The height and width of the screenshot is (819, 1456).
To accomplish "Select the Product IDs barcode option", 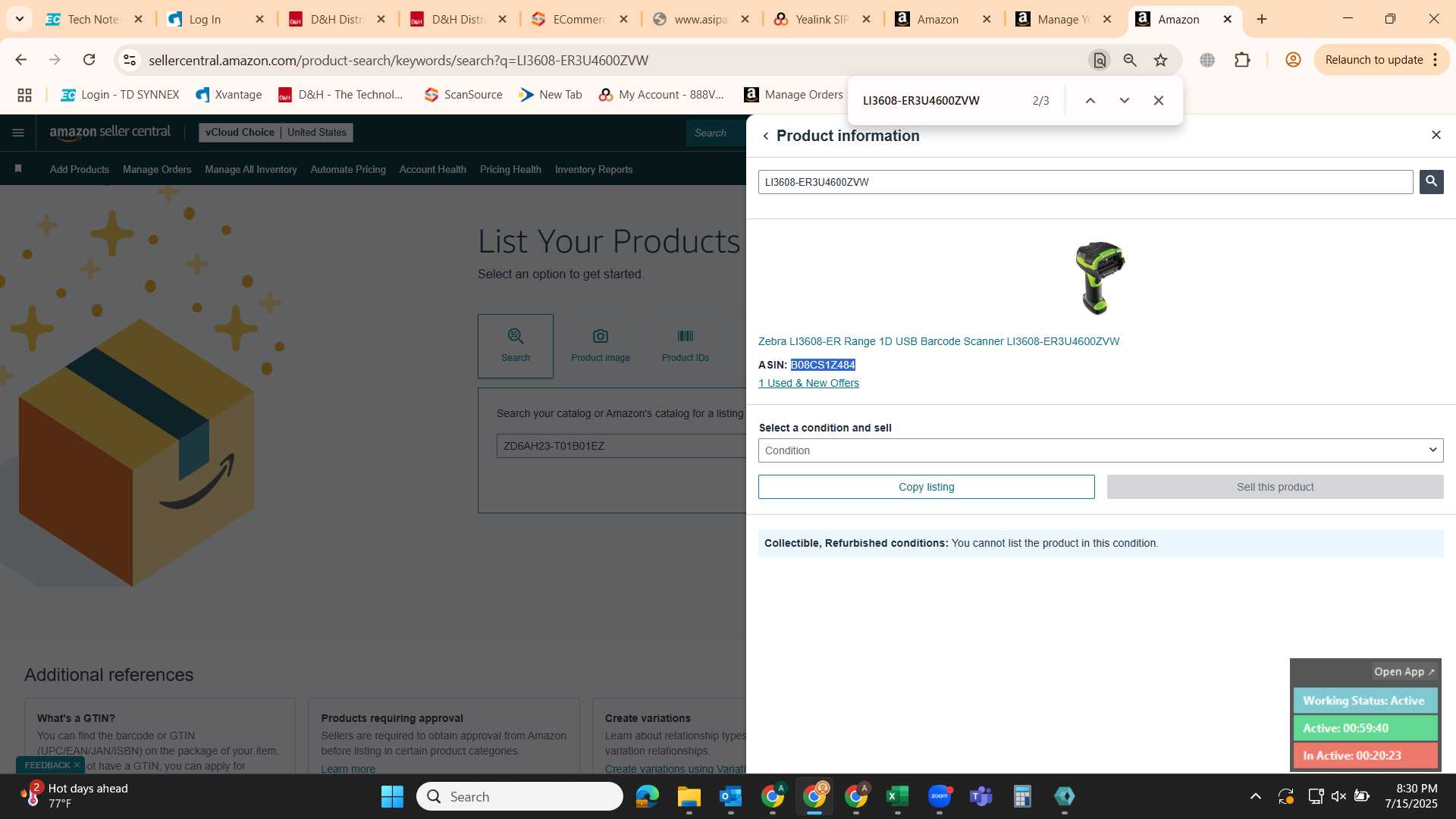I will point(686,346).
